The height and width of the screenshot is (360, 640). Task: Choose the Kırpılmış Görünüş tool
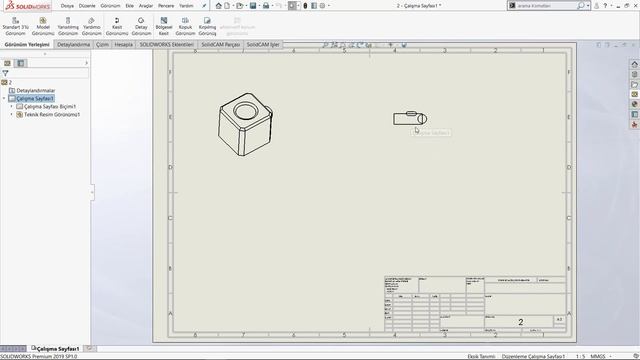tap(207, 27)
